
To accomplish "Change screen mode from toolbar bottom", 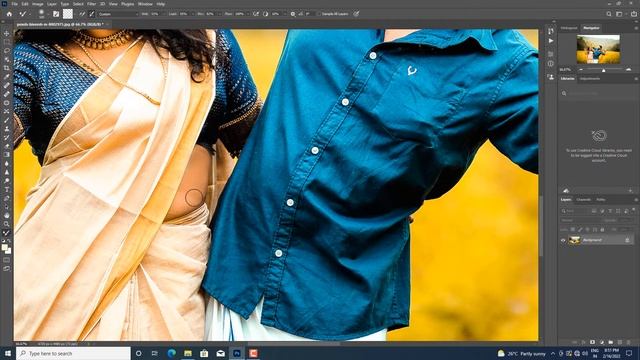I will click(7, 269).
